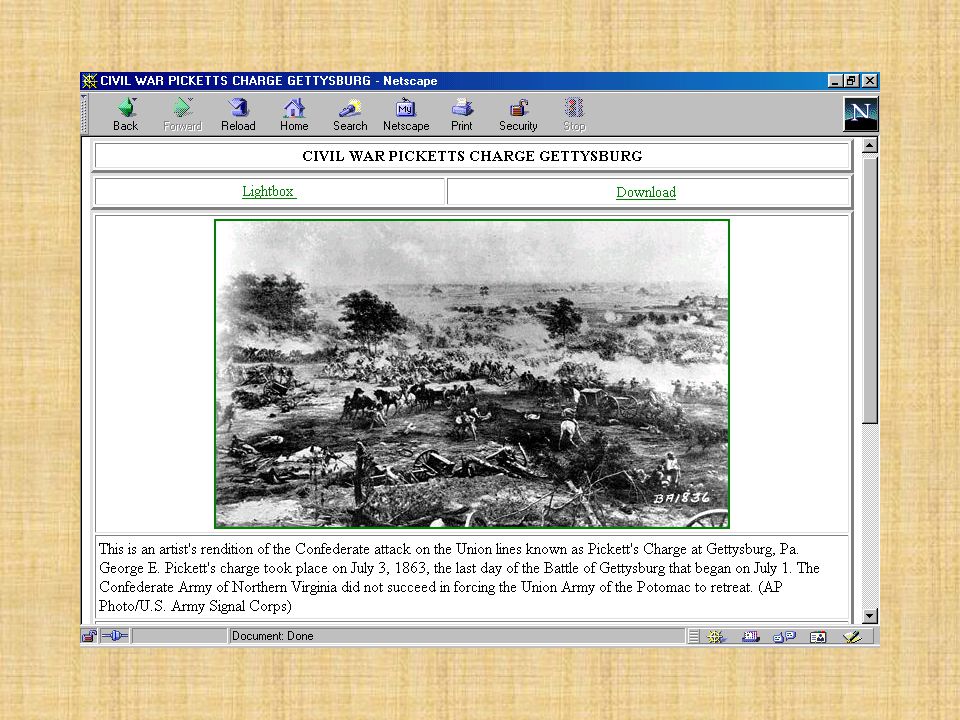Open Discussions newsgroups icon

(784, 637)
